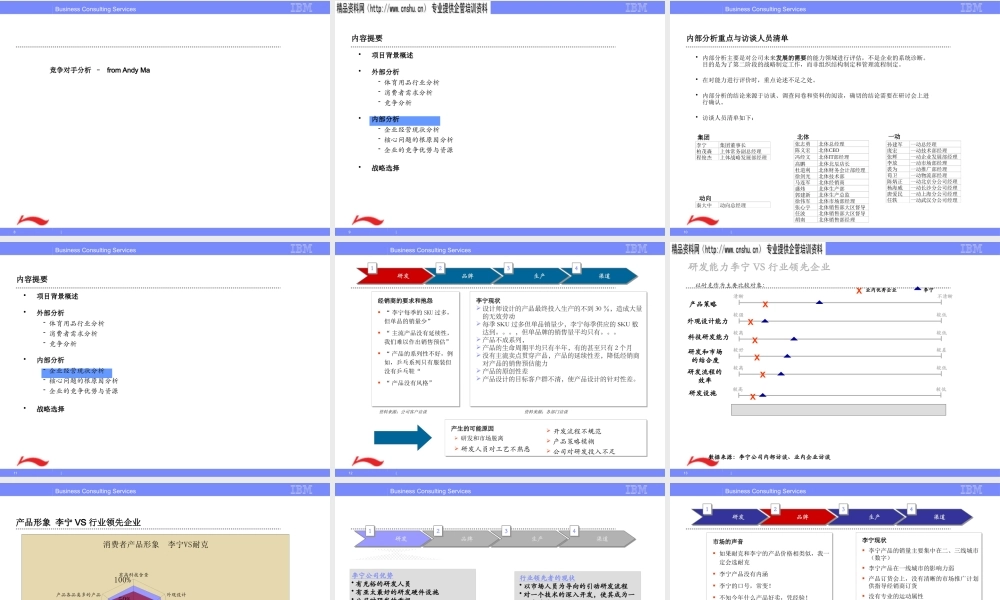Click the 市场的声音 heading in bottom-right slide
This screenshot has height=600, width=1000.
pos(728,541)
